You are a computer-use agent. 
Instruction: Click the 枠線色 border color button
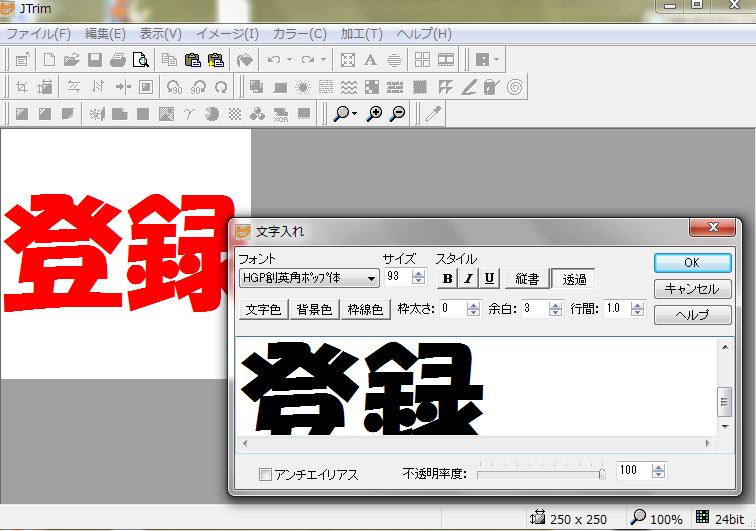coord(365,309)
